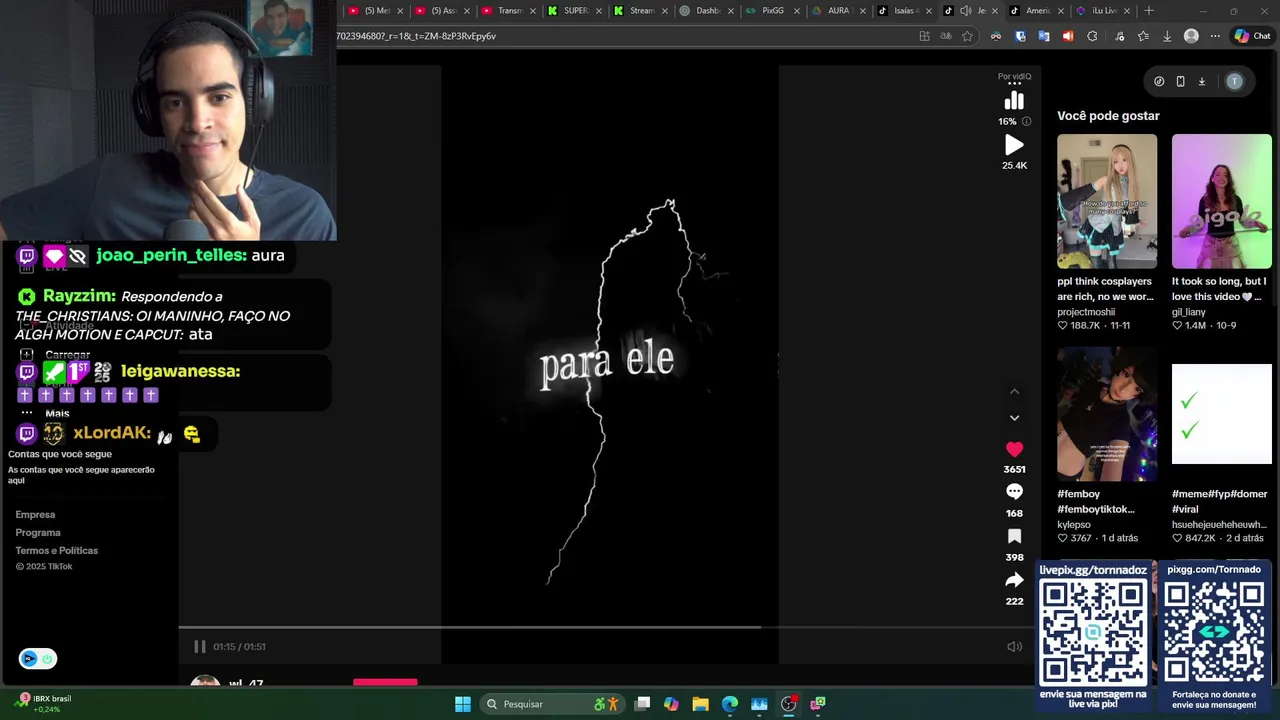
Task: Toggle the blue power extension switch
Action: tap(38, 658)
